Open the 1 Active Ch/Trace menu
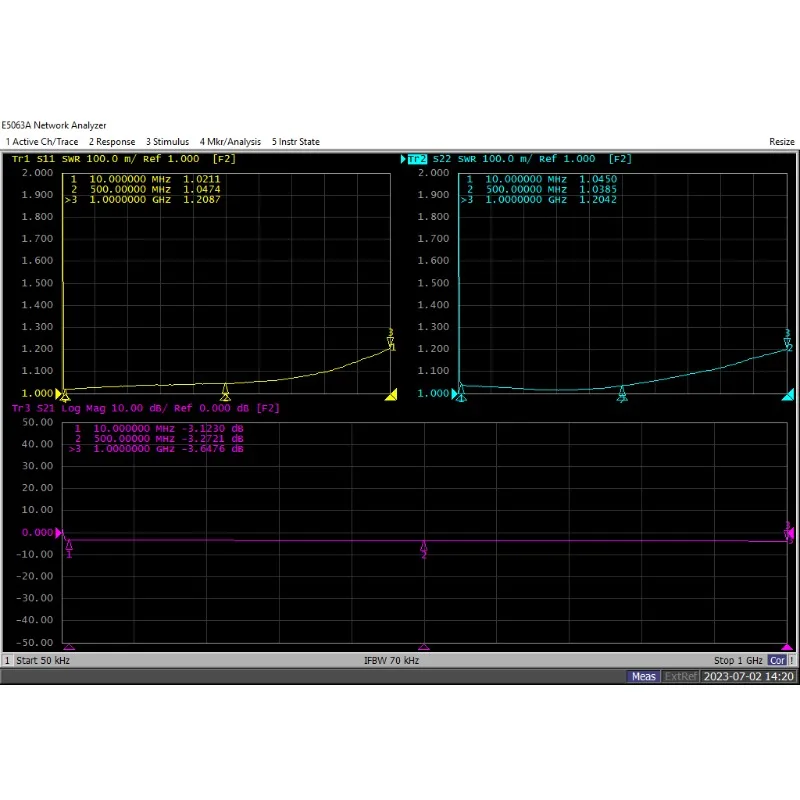 click(42, 142)
